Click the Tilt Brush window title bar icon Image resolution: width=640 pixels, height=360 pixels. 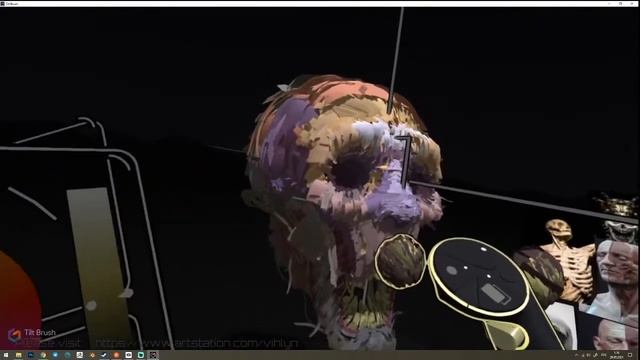[x=3, y=3]
